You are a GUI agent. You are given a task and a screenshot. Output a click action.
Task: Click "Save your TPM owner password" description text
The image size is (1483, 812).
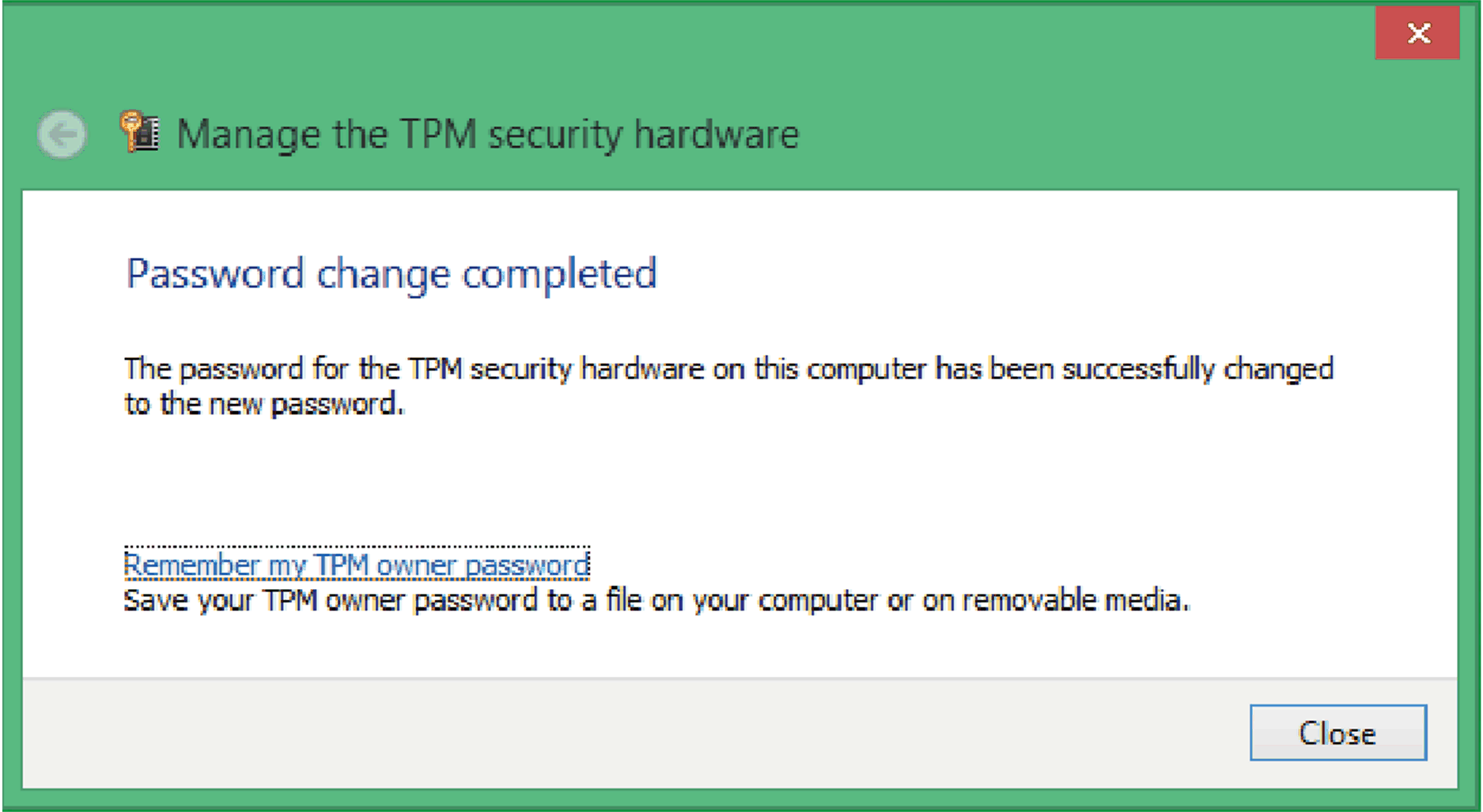tap(331, 601)
